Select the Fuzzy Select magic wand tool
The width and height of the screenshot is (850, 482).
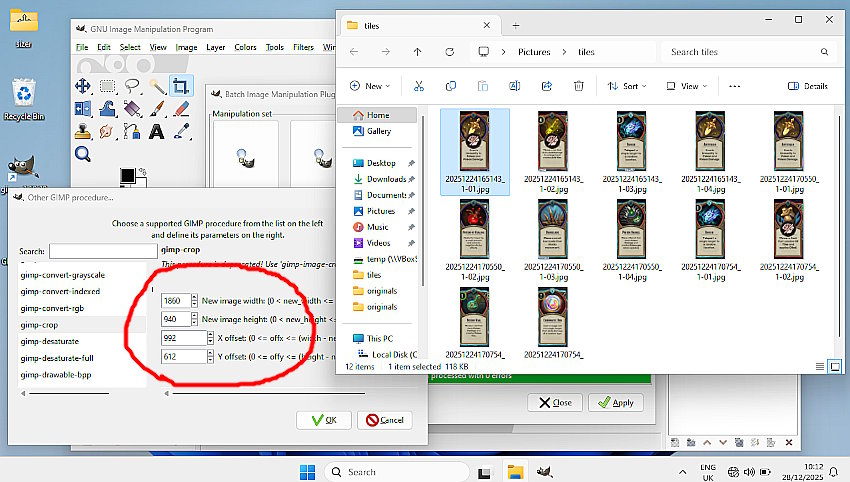click(157, 86)
